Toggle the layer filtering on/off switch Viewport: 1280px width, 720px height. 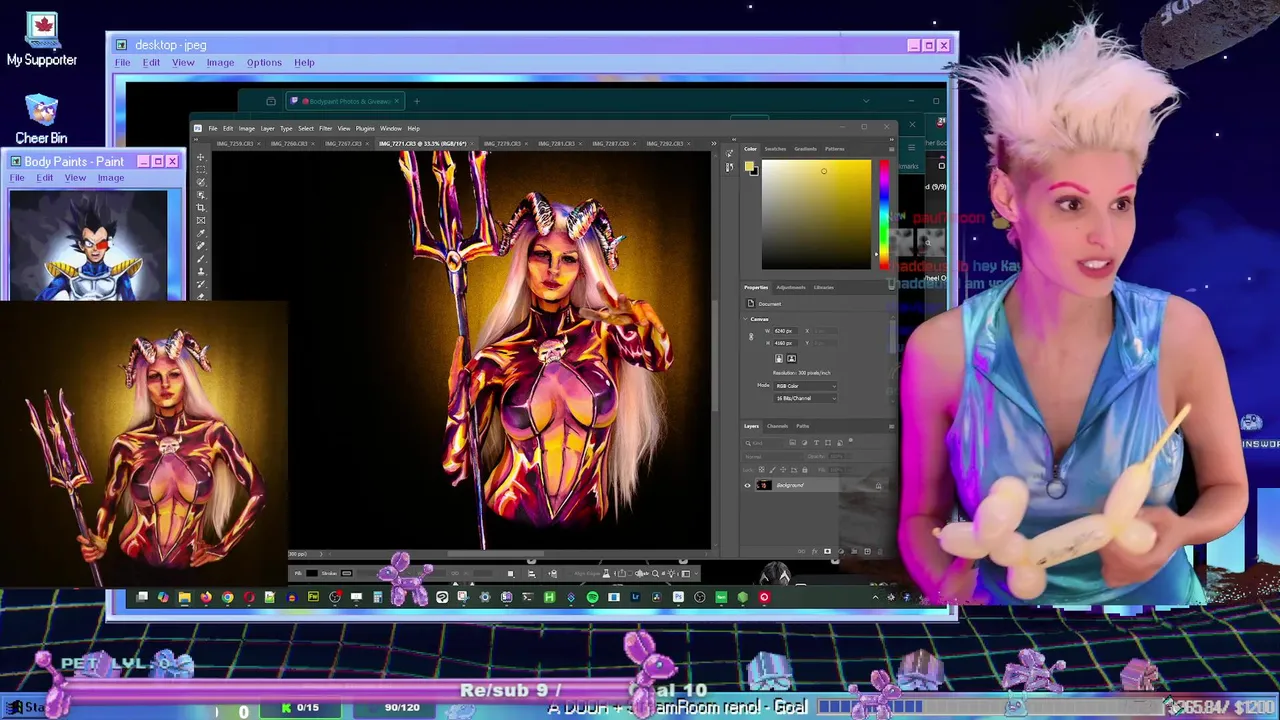click(851, 440)
